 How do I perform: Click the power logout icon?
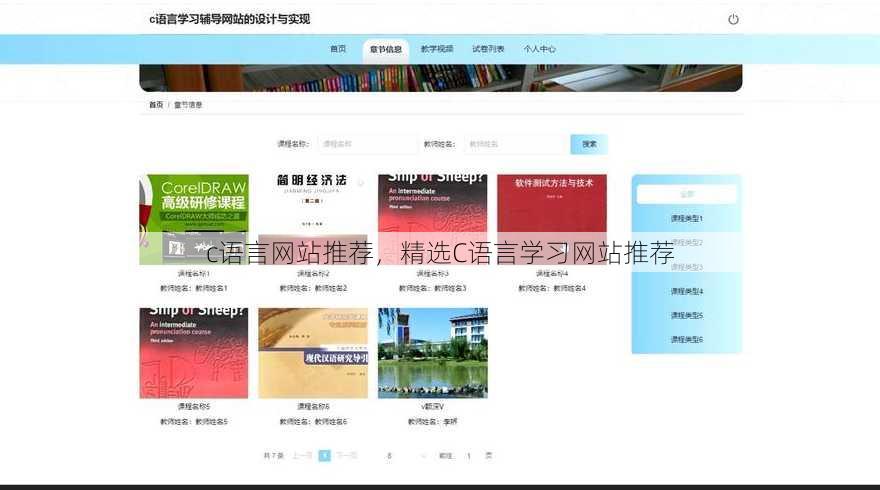tap(733, 19)
